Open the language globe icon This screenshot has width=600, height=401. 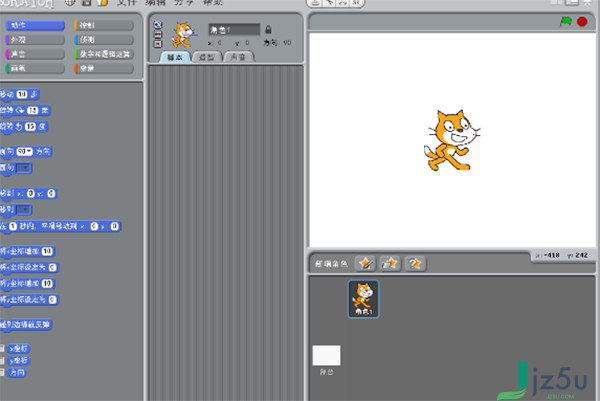pos(70,3)
